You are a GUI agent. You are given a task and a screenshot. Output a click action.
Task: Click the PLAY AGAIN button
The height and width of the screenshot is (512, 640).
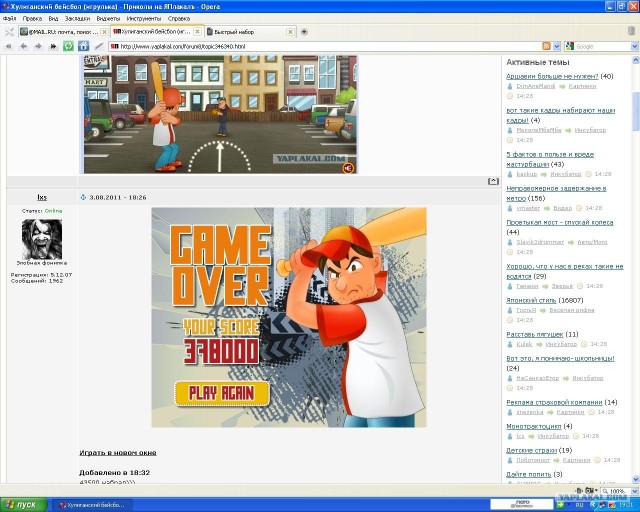point(222,393)
